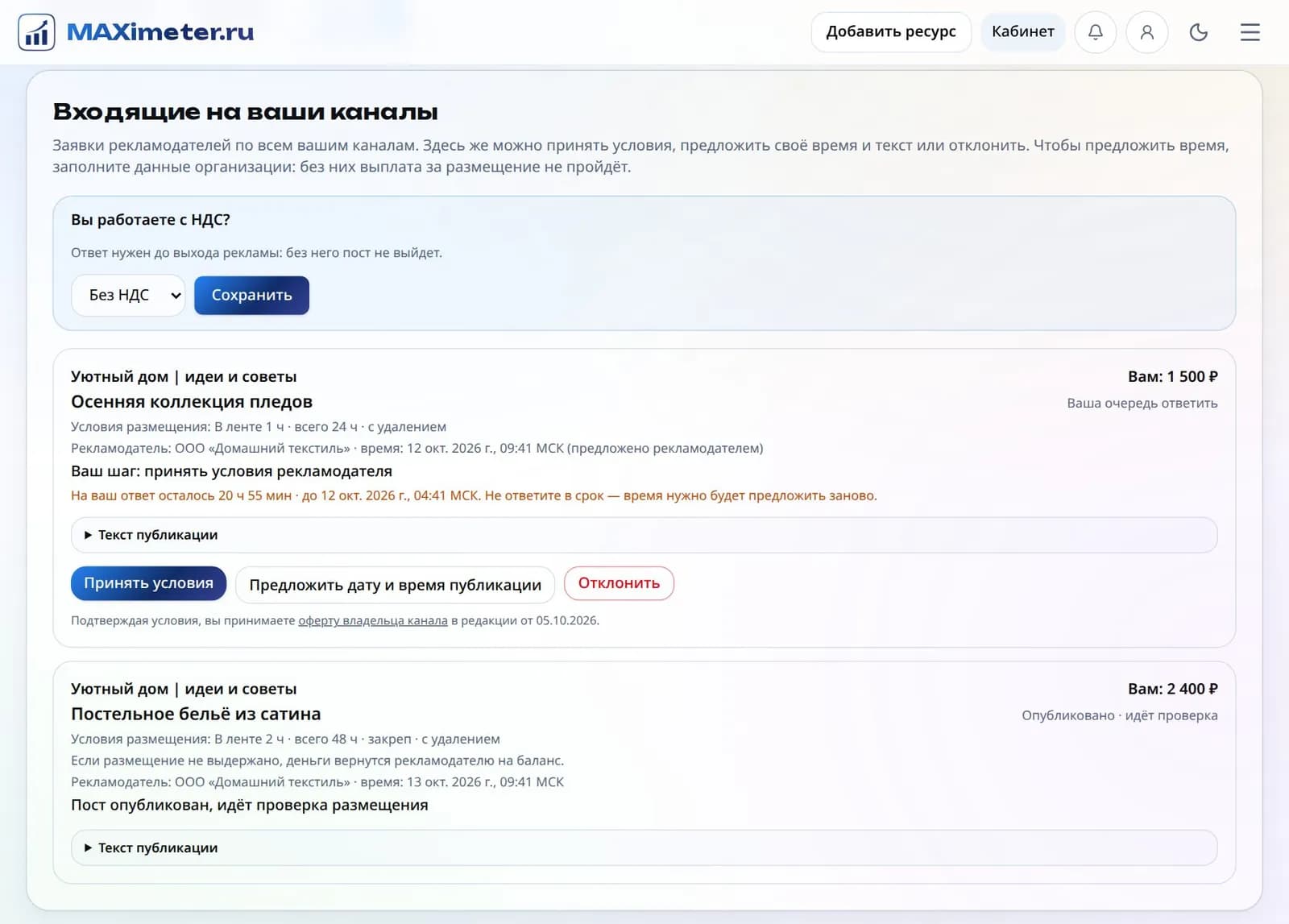Click Принять условия button
Image resolution: width=1289 pixels, height=924 pixels.
[148, 583]
